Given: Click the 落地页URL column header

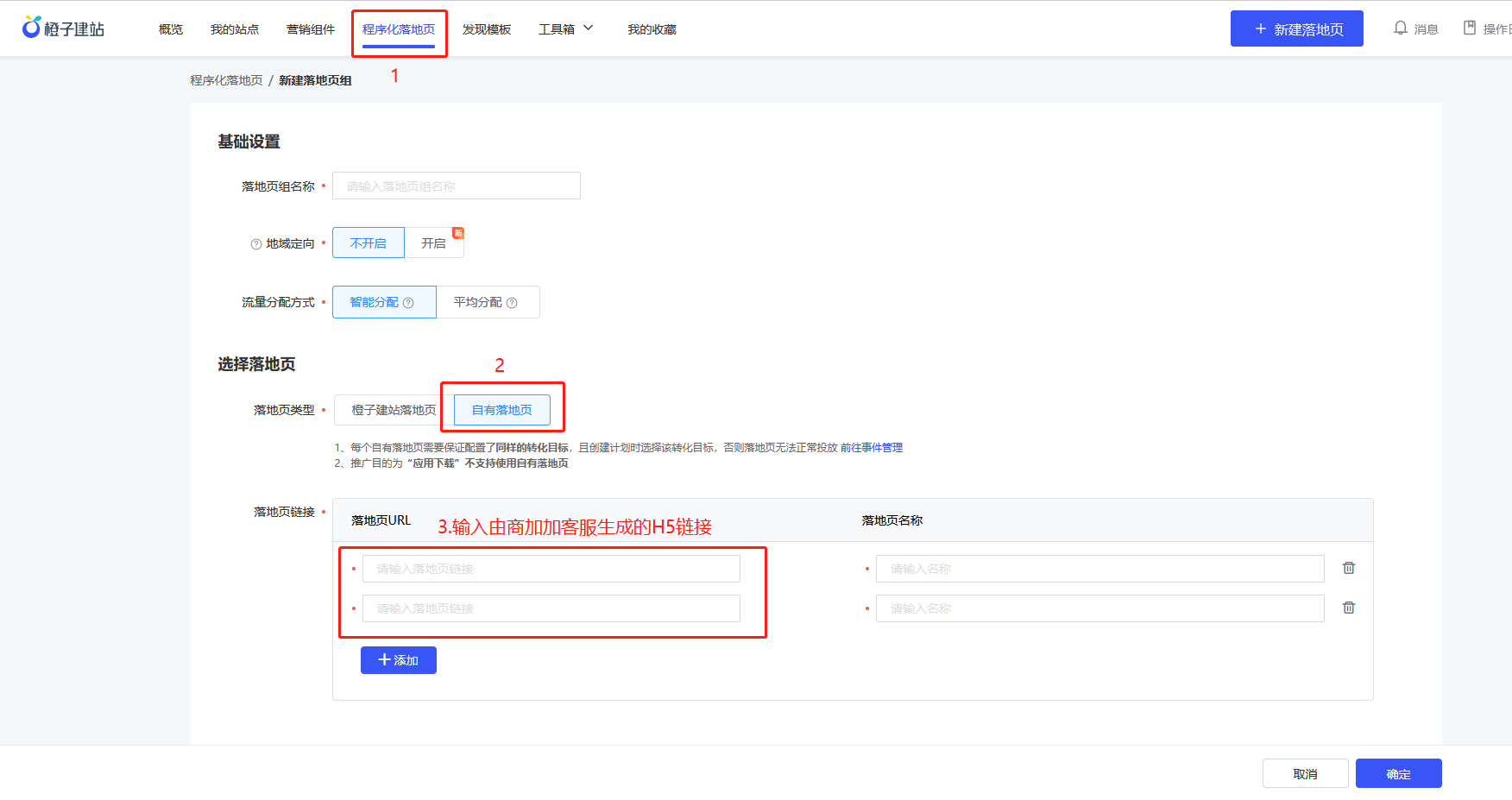Looking at the screenshot, I should click(381, 520).
